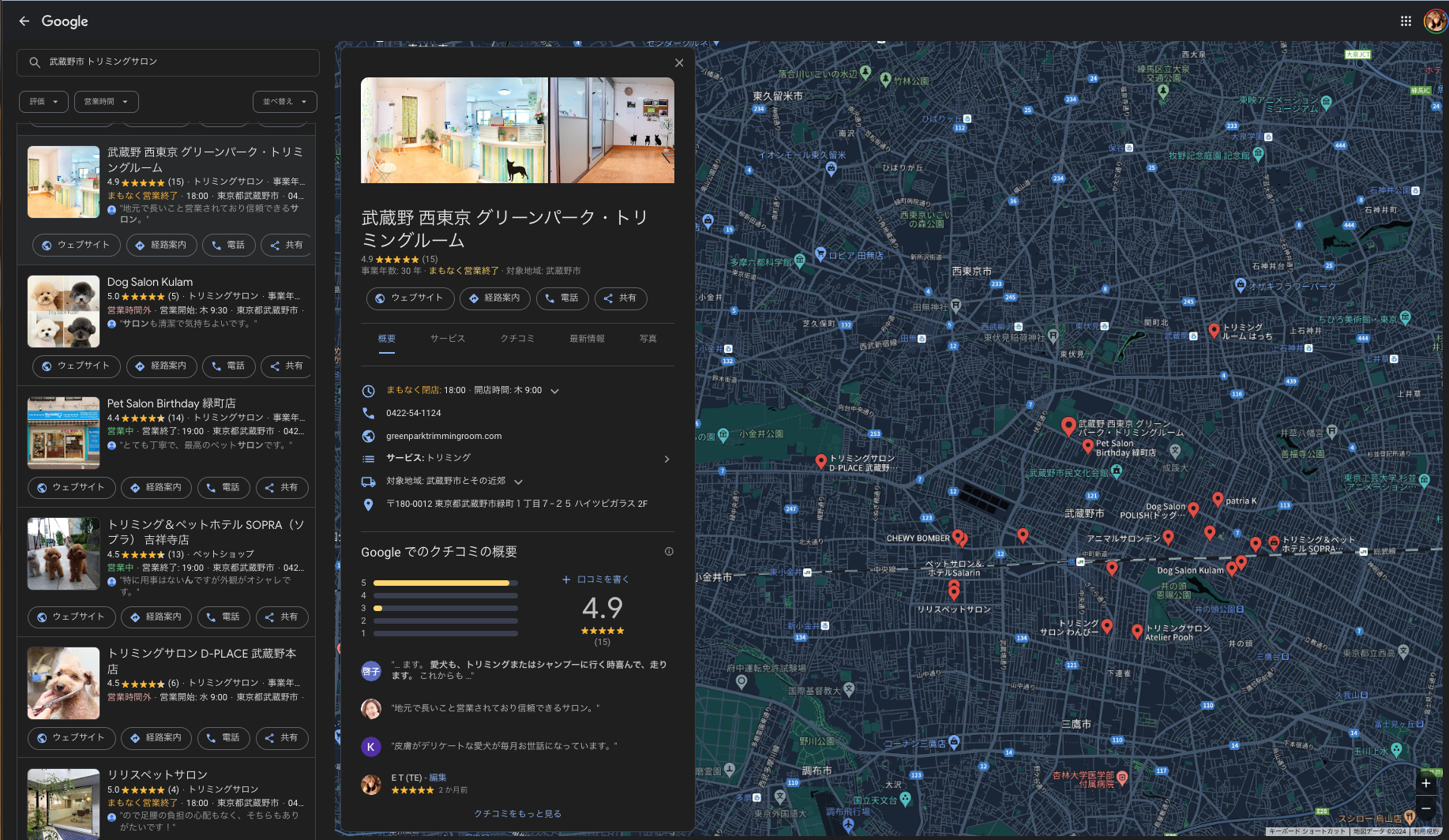
Task: Click 経路案内 for D-PLACE 武蔵野本店
Action: 156,737
